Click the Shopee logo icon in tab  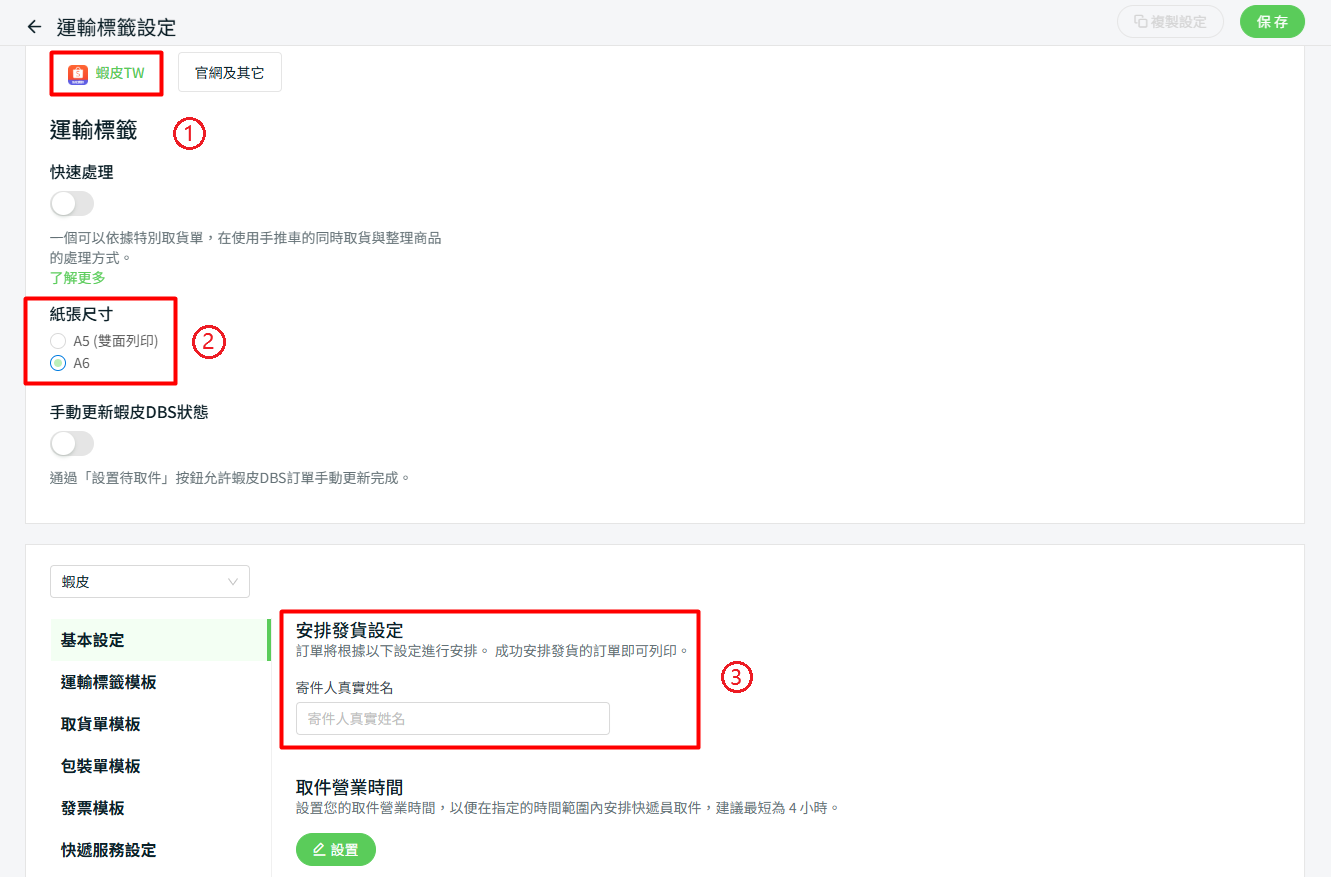click(x=78, y=74)
